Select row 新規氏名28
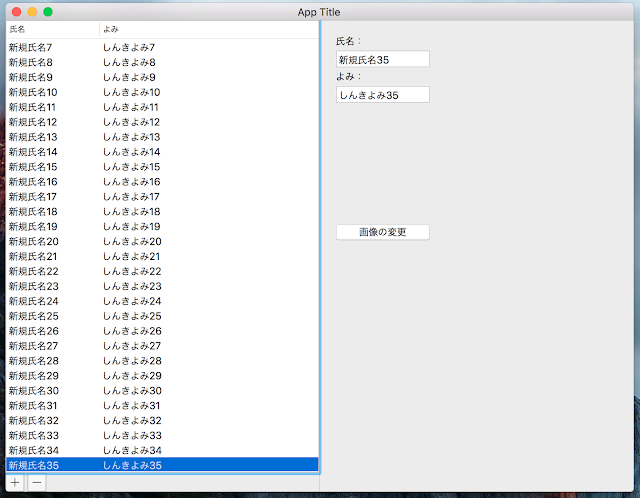 [x=162, y=361]
